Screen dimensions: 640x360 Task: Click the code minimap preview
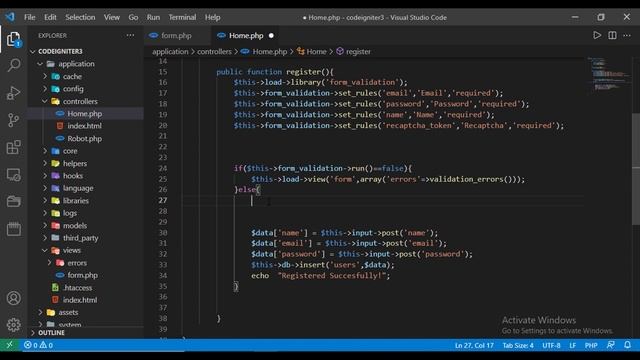(x=608, y=75)
